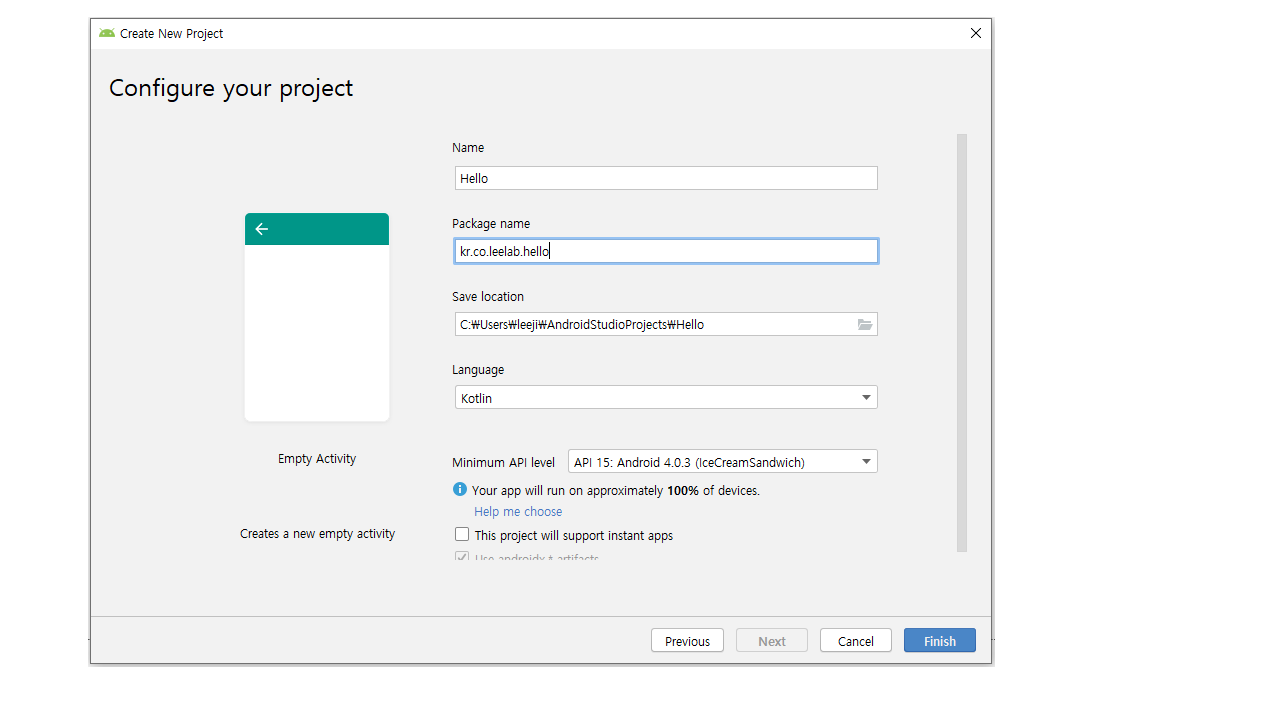This screenshot has height=720, width=1280.
Task: Open the Language dropdown showing Kotlin
Action: tap(666, 398)
